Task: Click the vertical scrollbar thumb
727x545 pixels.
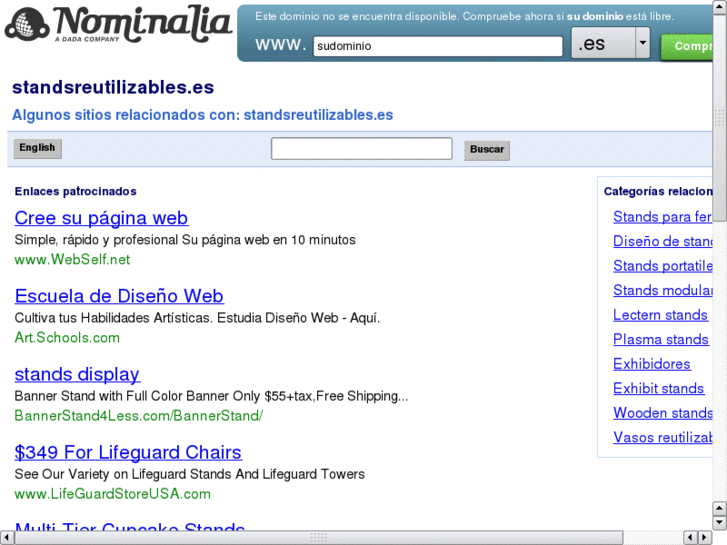Action: coord(720,118)
